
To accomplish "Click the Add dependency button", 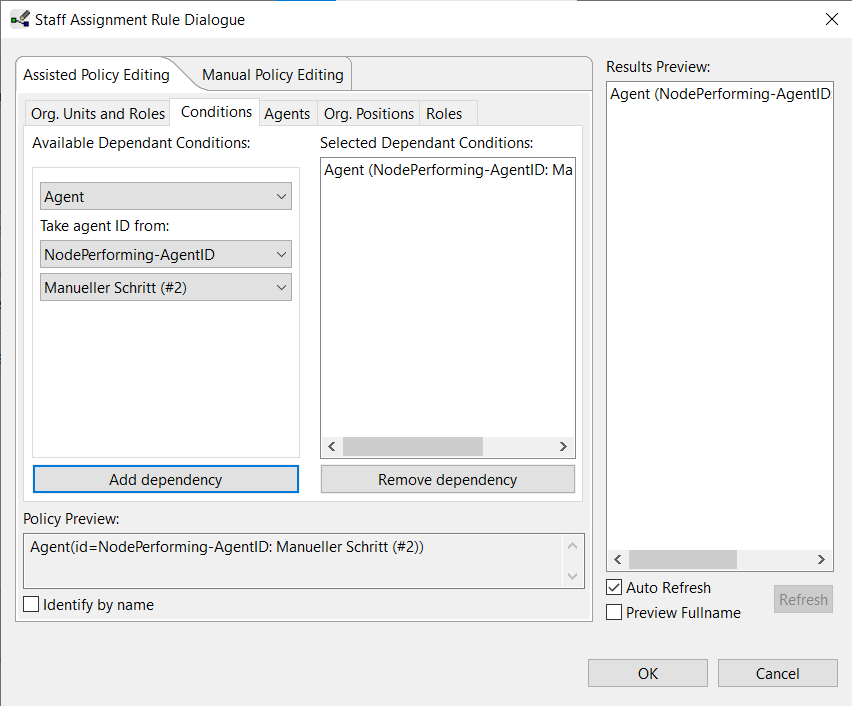I will pyautogui.click(x=166, y=479).
